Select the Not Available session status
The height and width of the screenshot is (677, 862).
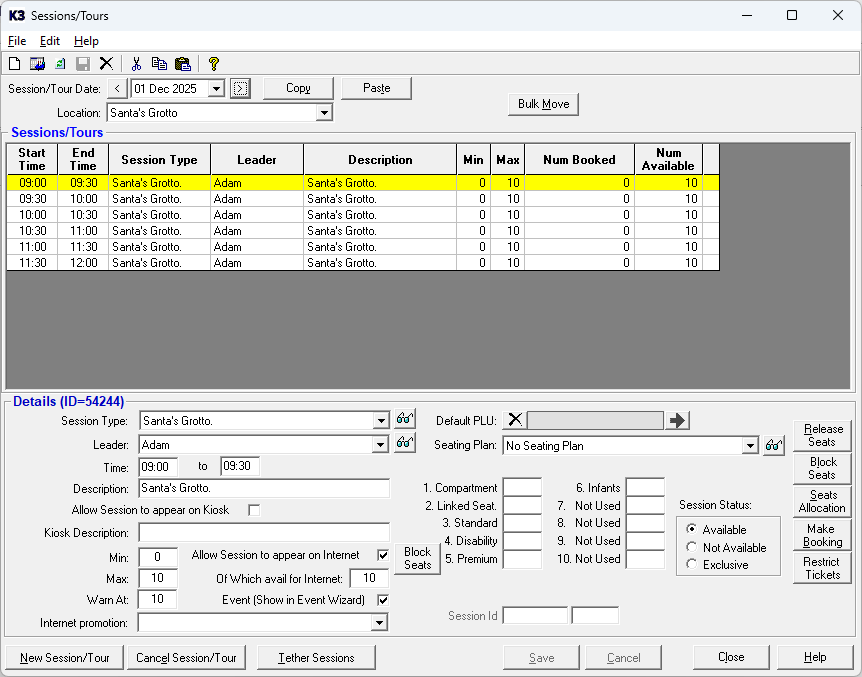click(x=692, y=547)
